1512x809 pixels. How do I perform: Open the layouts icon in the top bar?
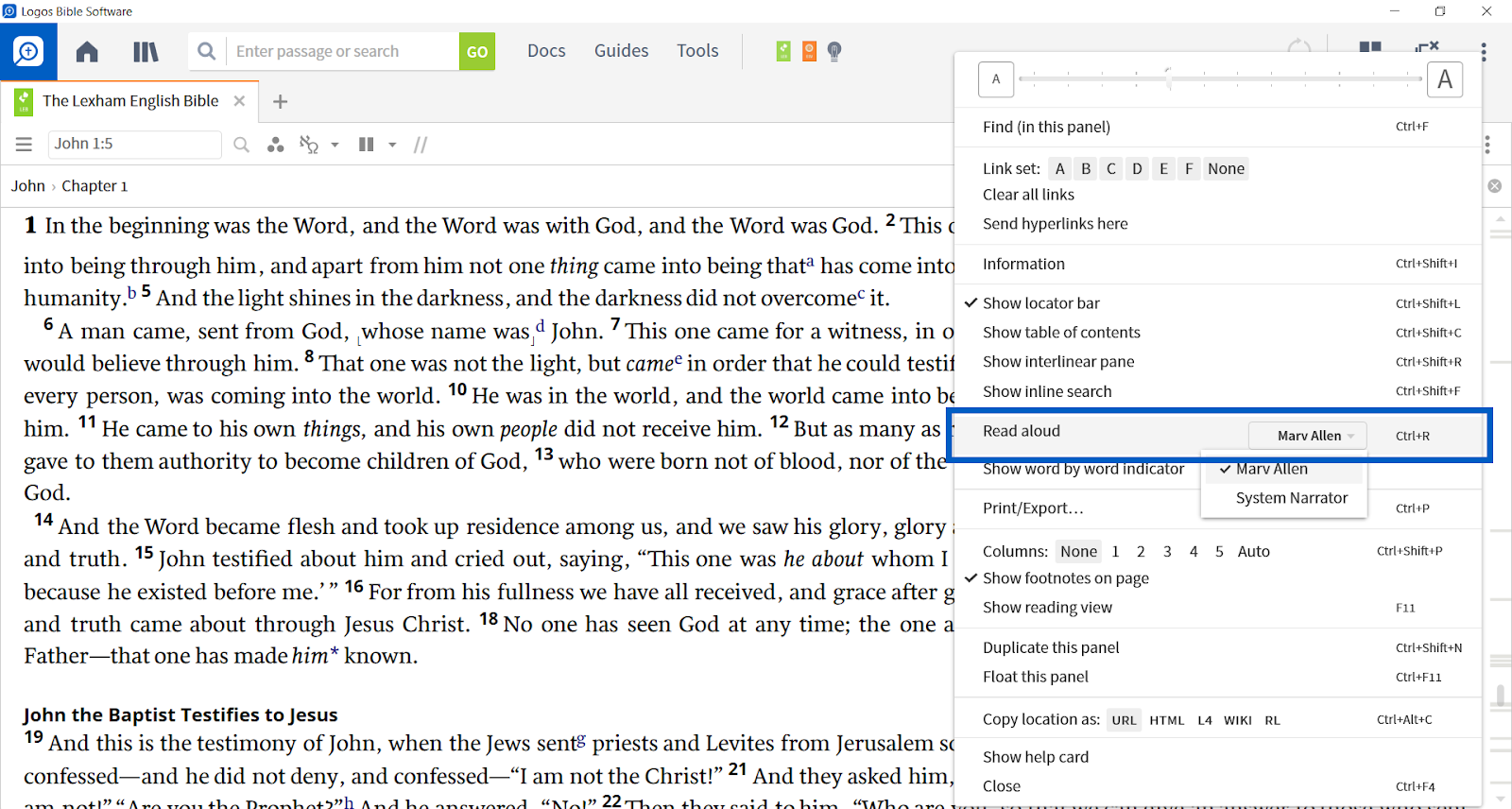1370,46
